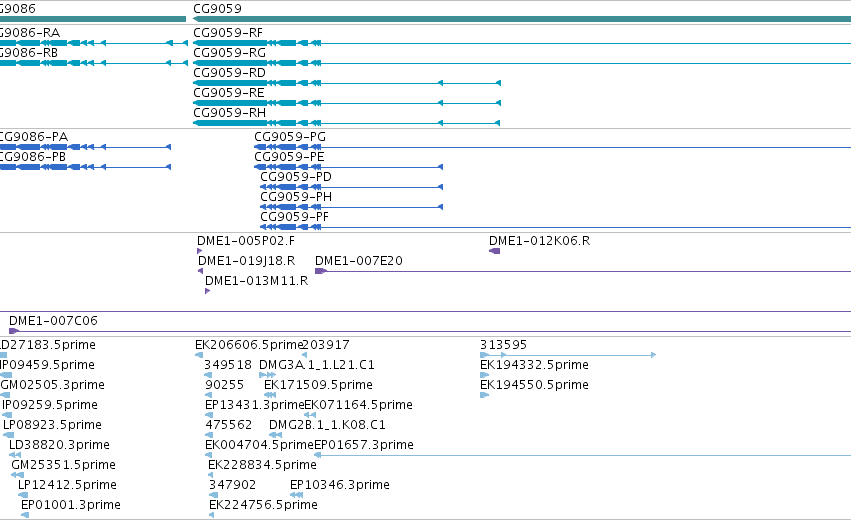Select the 313595 feature span line
The width and height of the screenshot is (851, 520).
click(568, 355)
